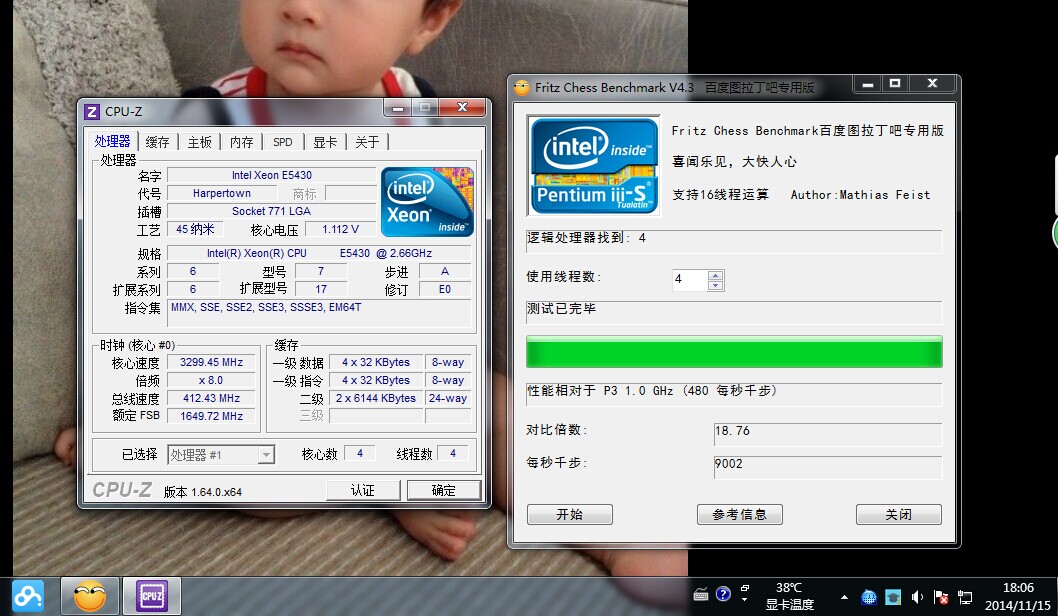Click the bus speed value "412.43 MHz"
This screenshot has height=616, width=1058.
tap(211, 398)
